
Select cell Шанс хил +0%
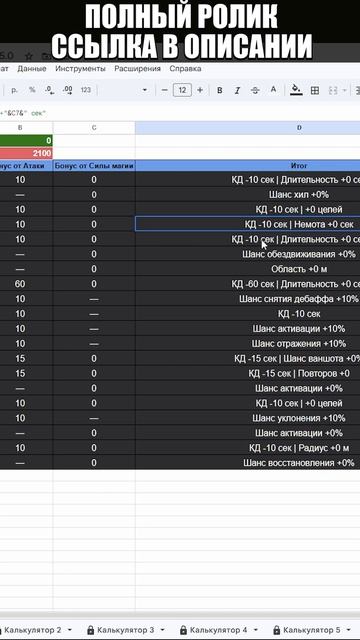coord(248,195)
